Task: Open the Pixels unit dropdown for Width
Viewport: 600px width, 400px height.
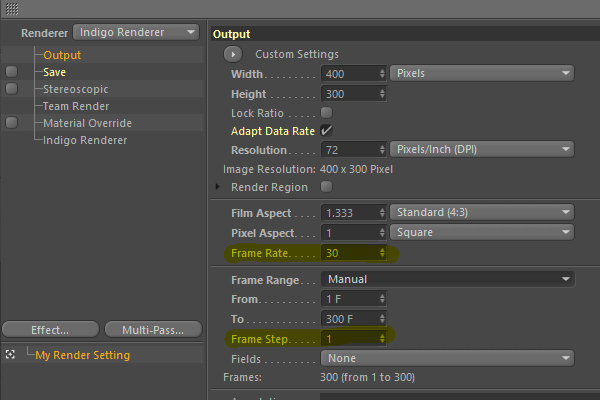Action: pos(481,73)
